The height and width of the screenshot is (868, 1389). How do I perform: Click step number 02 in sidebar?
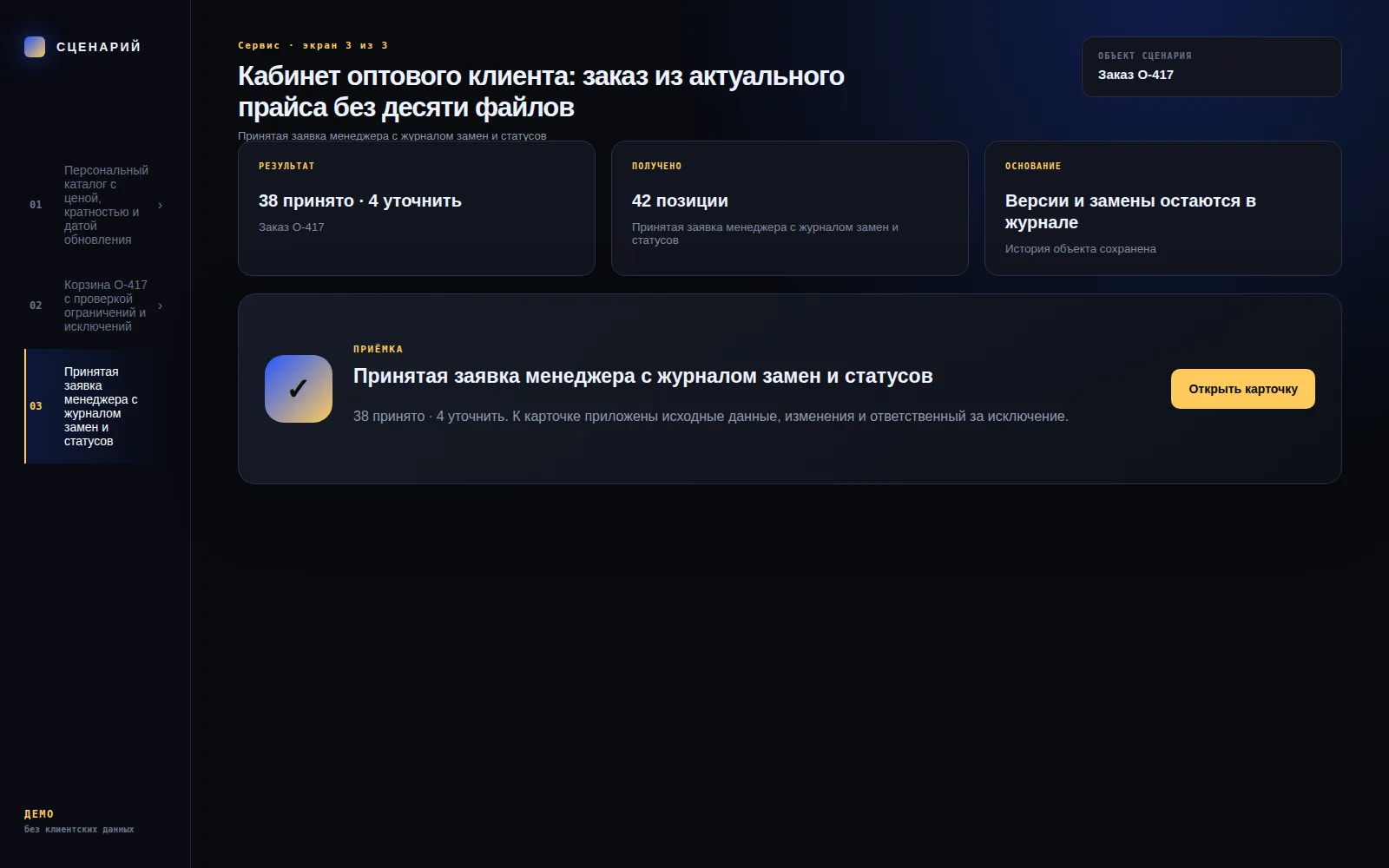point(36,306)
